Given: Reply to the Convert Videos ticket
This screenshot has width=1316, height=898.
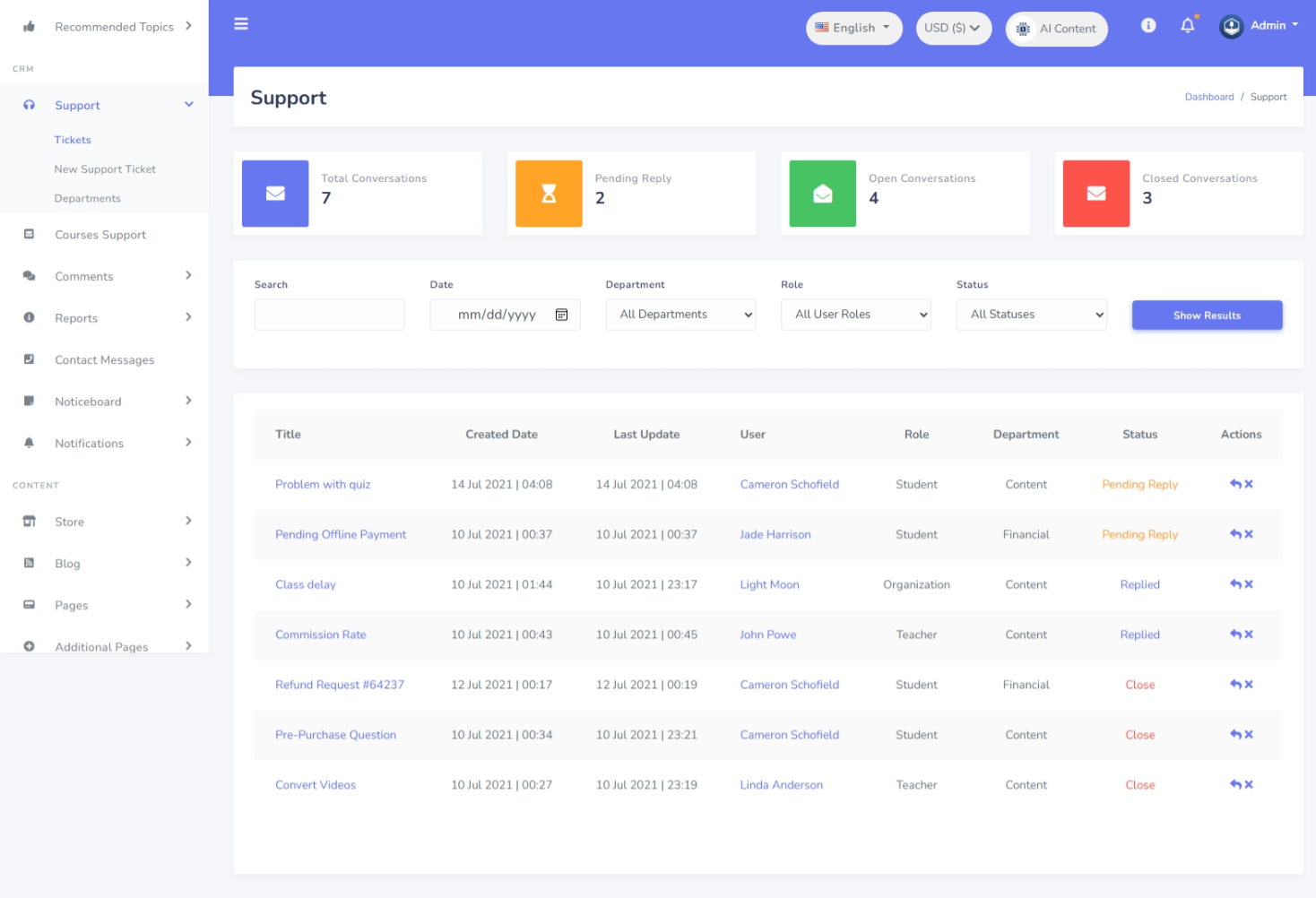Looking at the screenshot, I should tap(1235, 785).
